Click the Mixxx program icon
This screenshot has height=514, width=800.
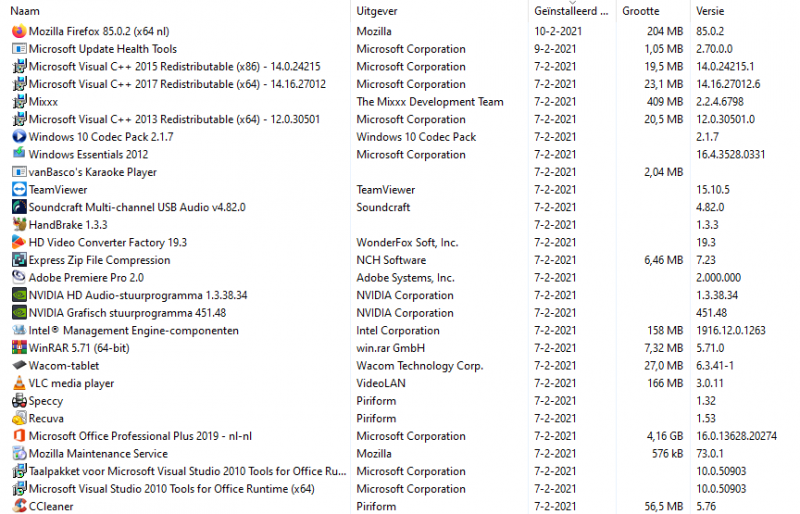pos(19,102)
